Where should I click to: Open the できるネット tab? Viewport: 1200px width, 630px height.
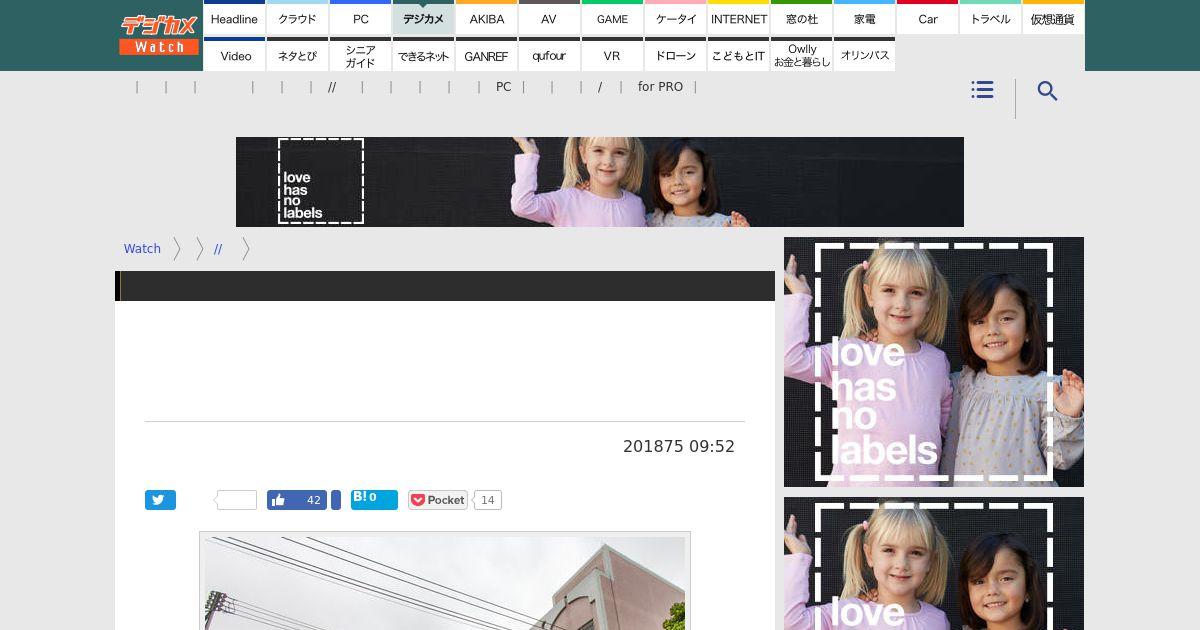coord(423,55)
